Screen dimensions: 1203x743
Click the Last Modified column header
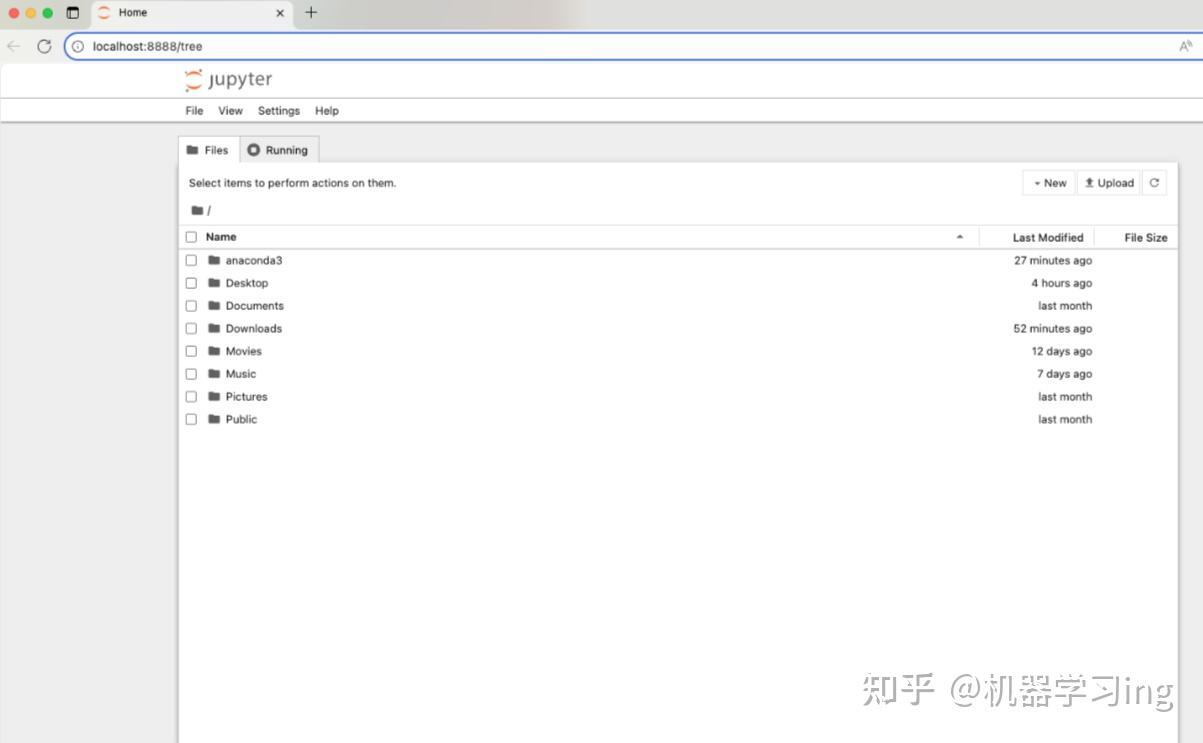click(x=1047, y=237)
